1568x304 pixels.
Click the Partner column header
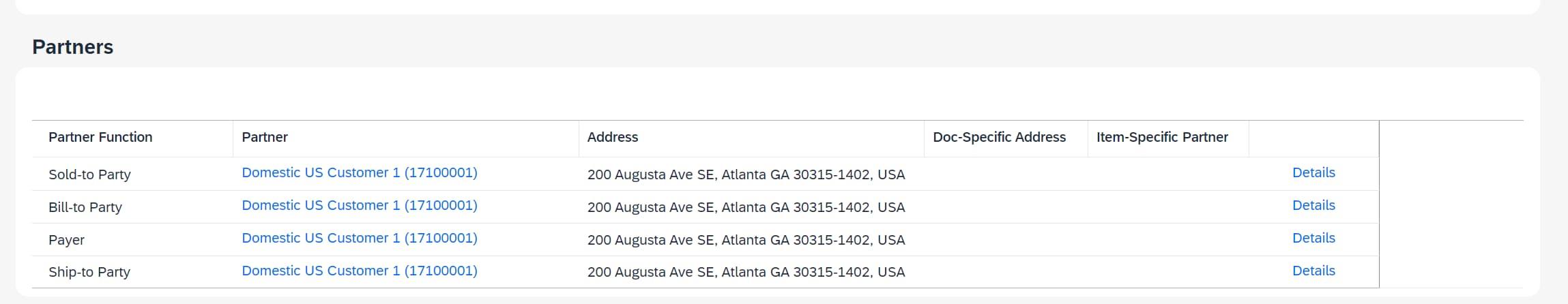pos(265,138)
